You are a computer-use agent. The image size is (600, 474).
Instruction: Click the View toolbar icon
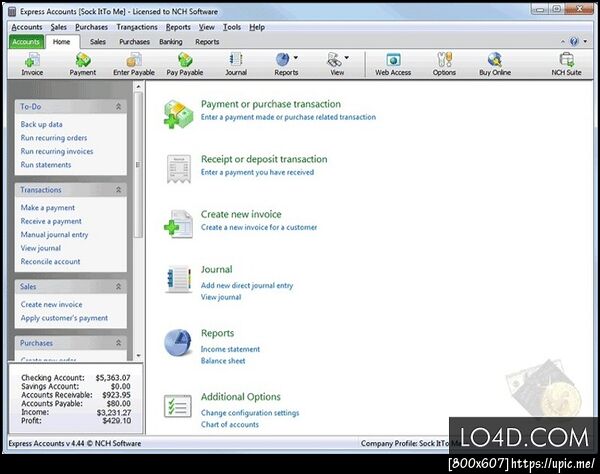pos(334,60)
